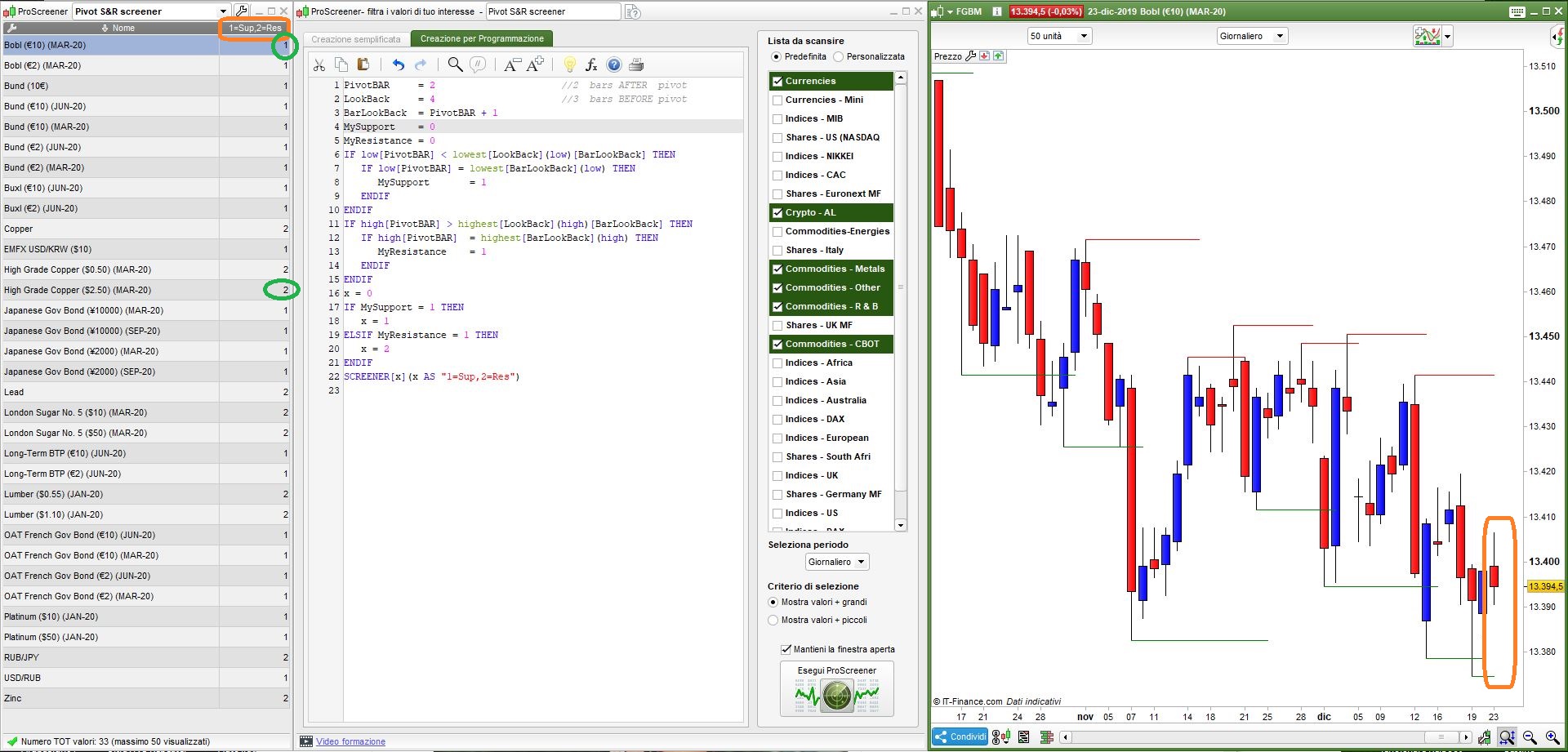Print the screener code
Screen dimensions: 1568x752
pos(637,65)
